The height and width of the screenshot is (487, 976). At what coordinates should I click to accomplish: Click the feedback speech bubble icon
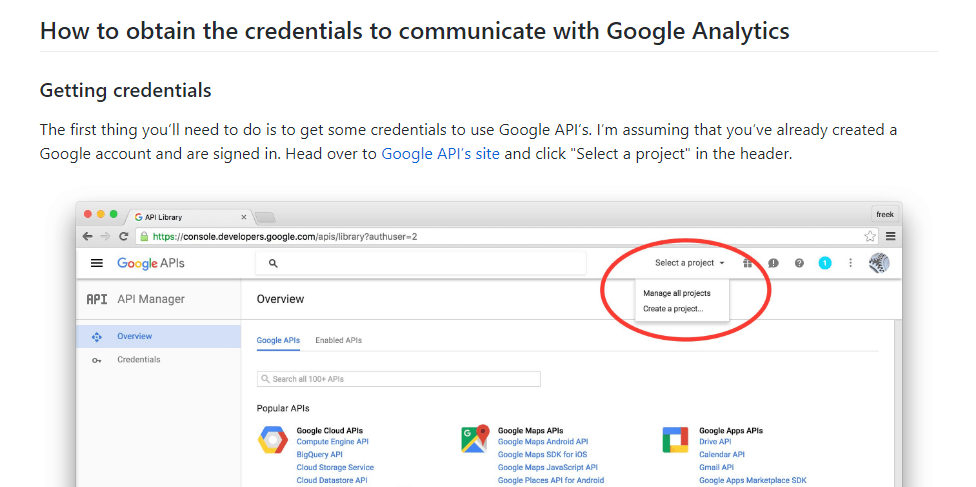click(x=774, y=263)
